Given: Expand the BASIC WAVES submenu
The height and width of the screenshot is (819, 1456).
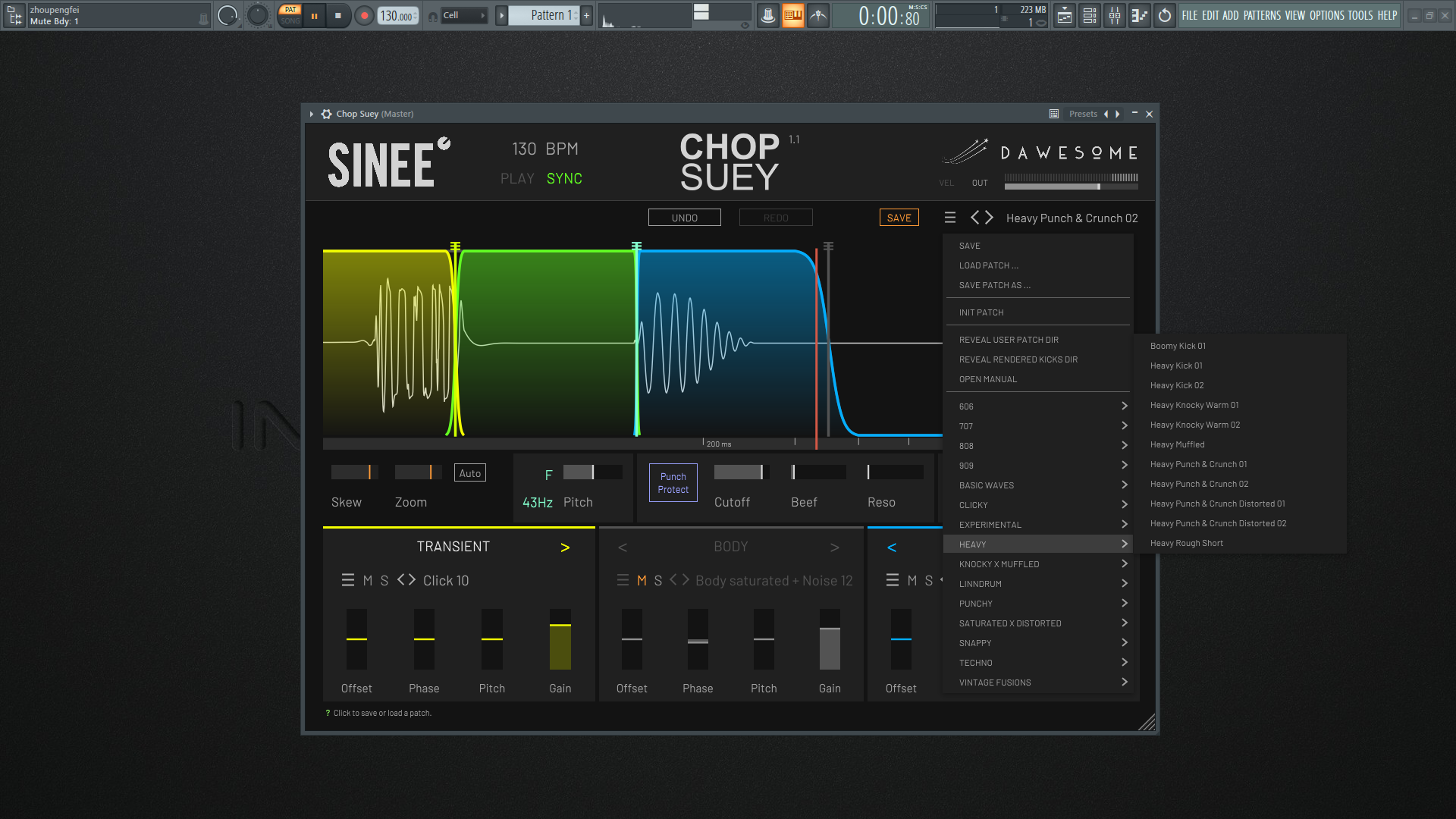Looking at the screenshot, I should (x=1037, y=485).
